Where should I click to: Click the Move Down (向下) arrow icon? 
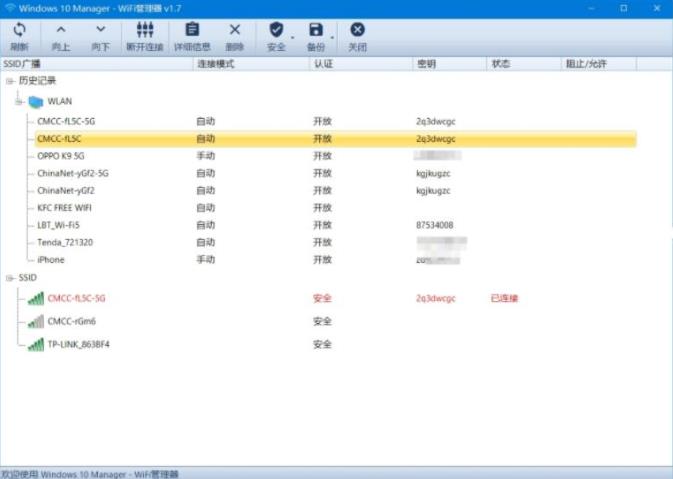pos(101,29)
